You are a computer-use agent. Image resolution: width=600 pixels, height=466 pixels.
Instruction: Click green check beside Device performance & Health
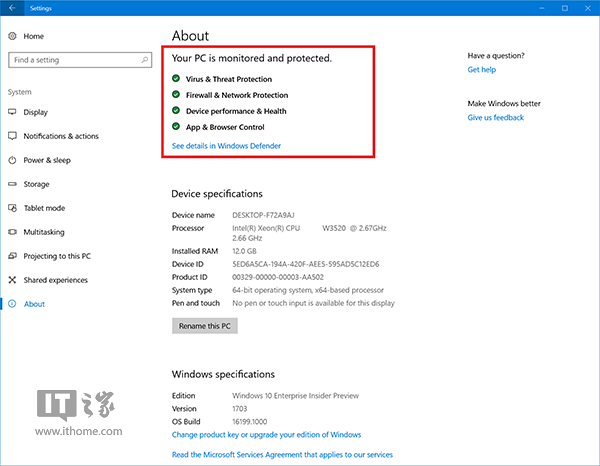[x=176, y=111]
